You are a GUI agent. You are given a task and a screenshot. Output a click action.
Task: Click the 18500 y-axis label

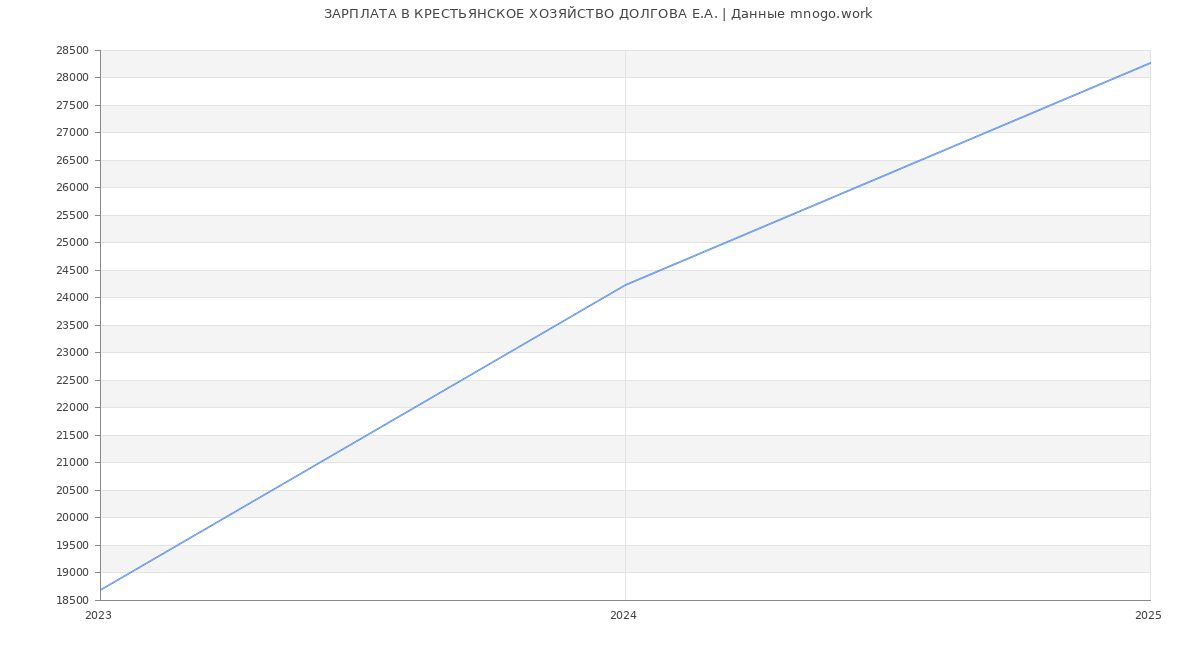coord(72,600)
